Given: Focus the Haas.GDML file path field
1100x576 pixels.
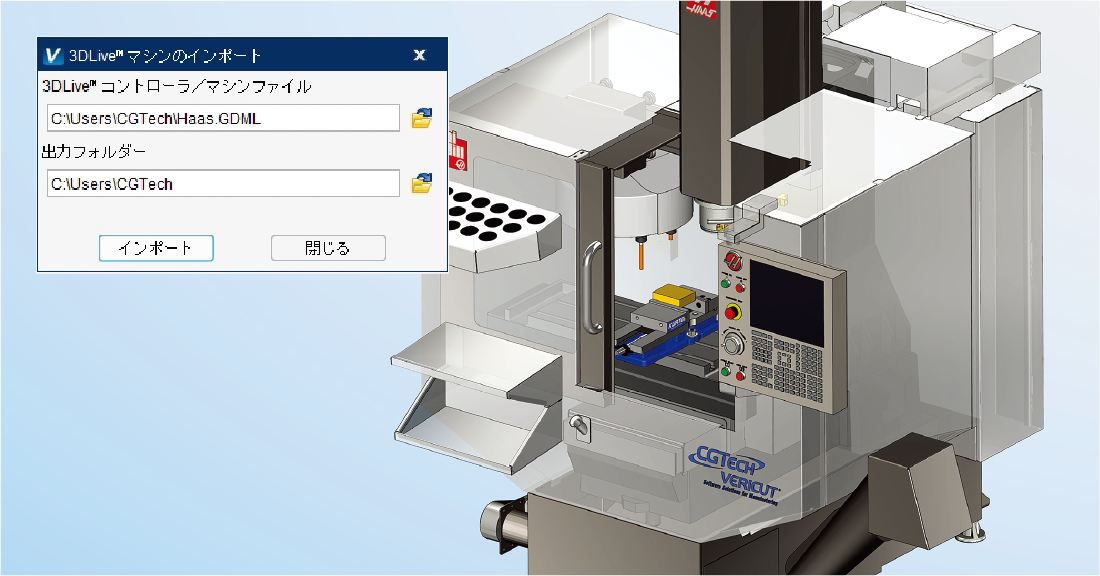Looking at the screenshot, I should click(x=223, y=118).
